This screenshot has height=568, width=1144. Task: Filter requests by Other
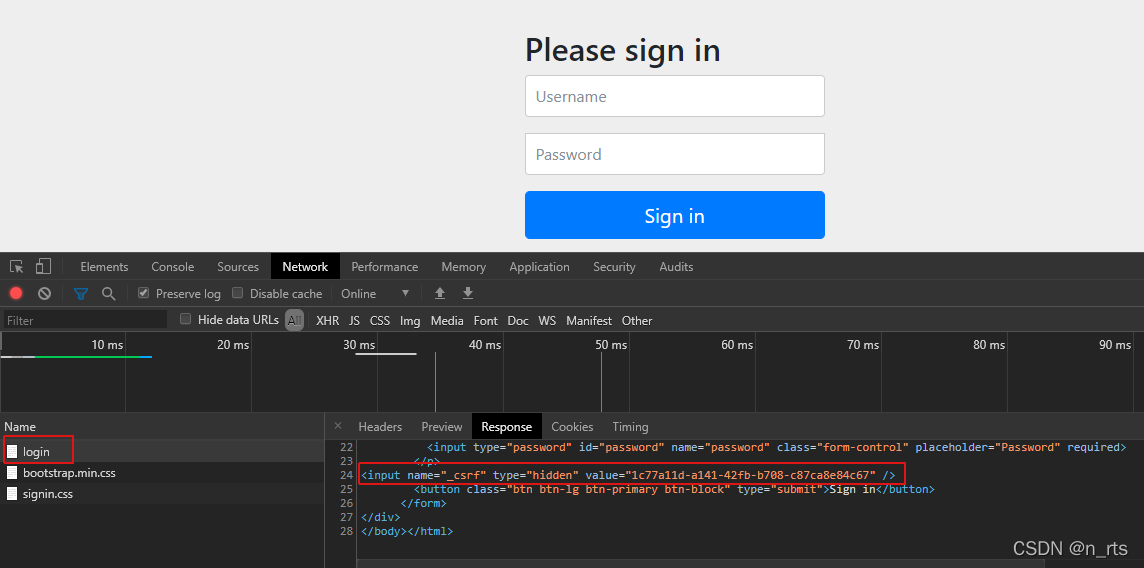click(x=637, y=321)
